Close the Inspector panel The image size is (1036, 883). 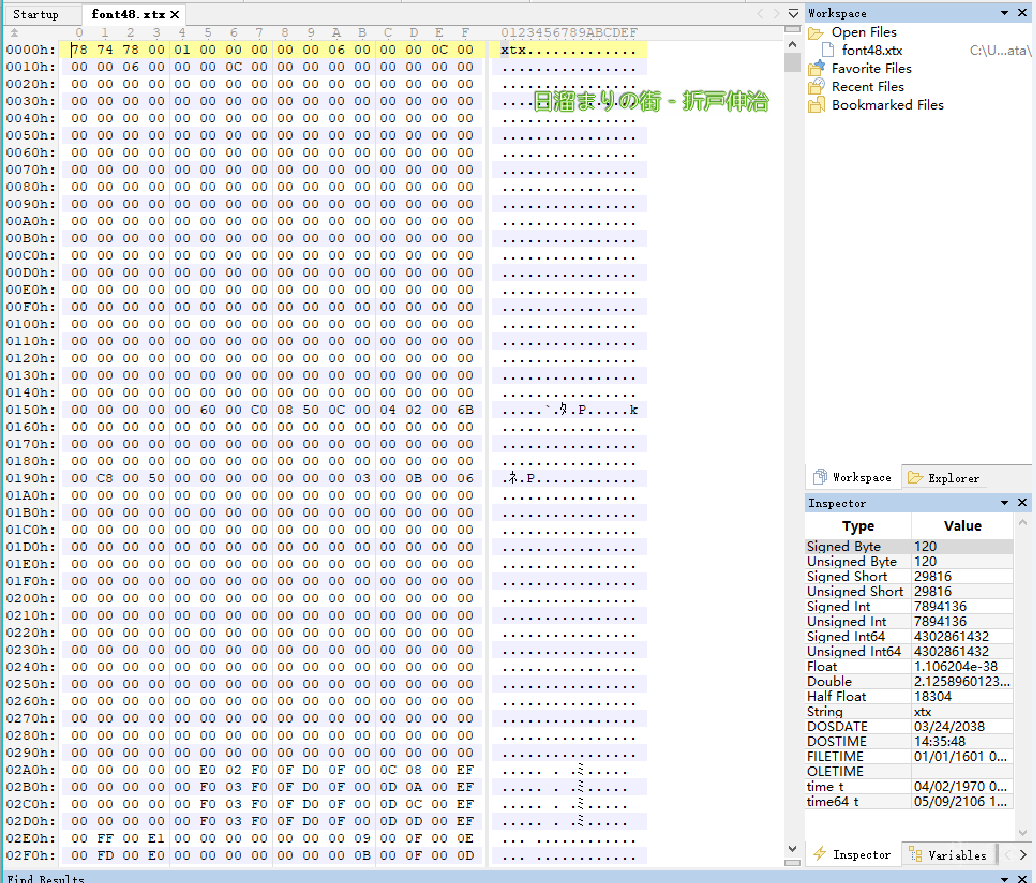pos(1022,503)
